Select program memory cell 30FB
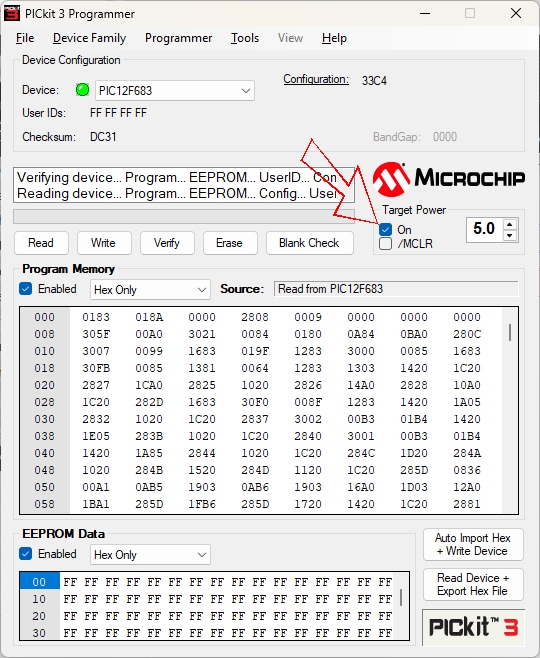The image size is (540, 658). 96,368
